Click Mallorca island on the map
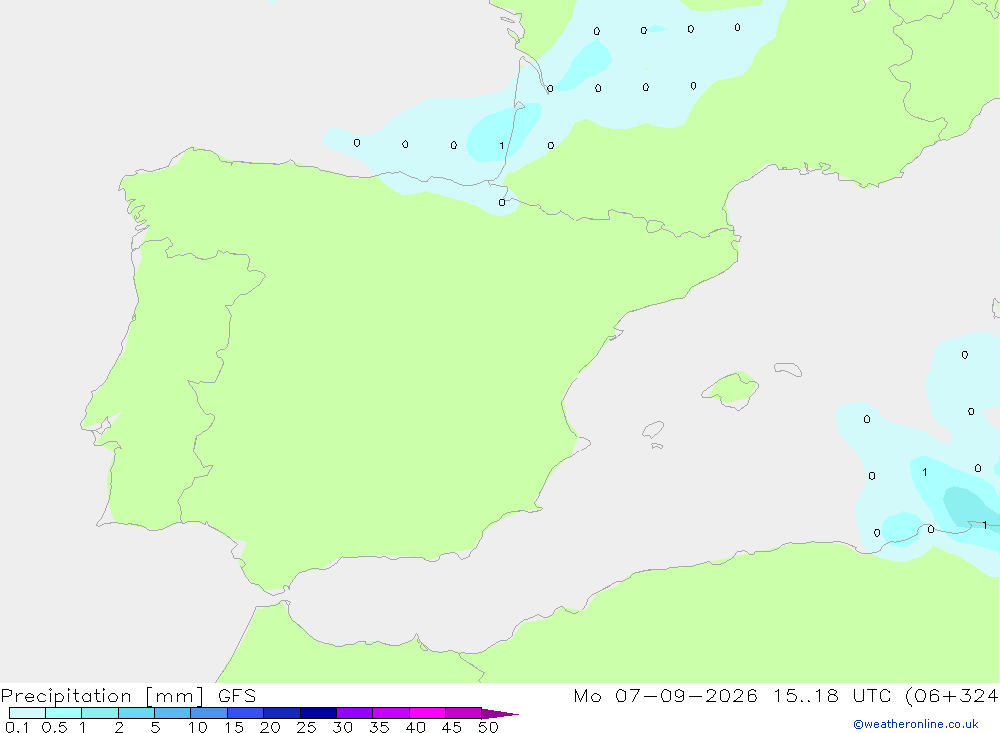1000x733 pixels. click(731, 389)
